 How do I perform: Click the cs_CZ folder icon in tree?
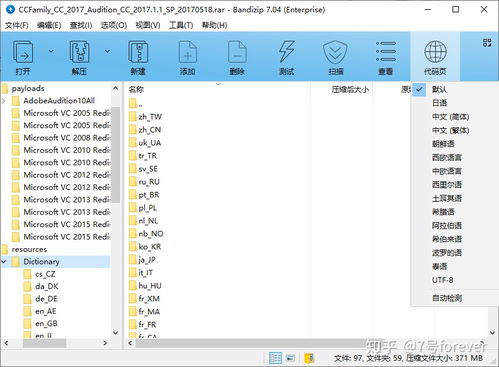click(28, 274)
